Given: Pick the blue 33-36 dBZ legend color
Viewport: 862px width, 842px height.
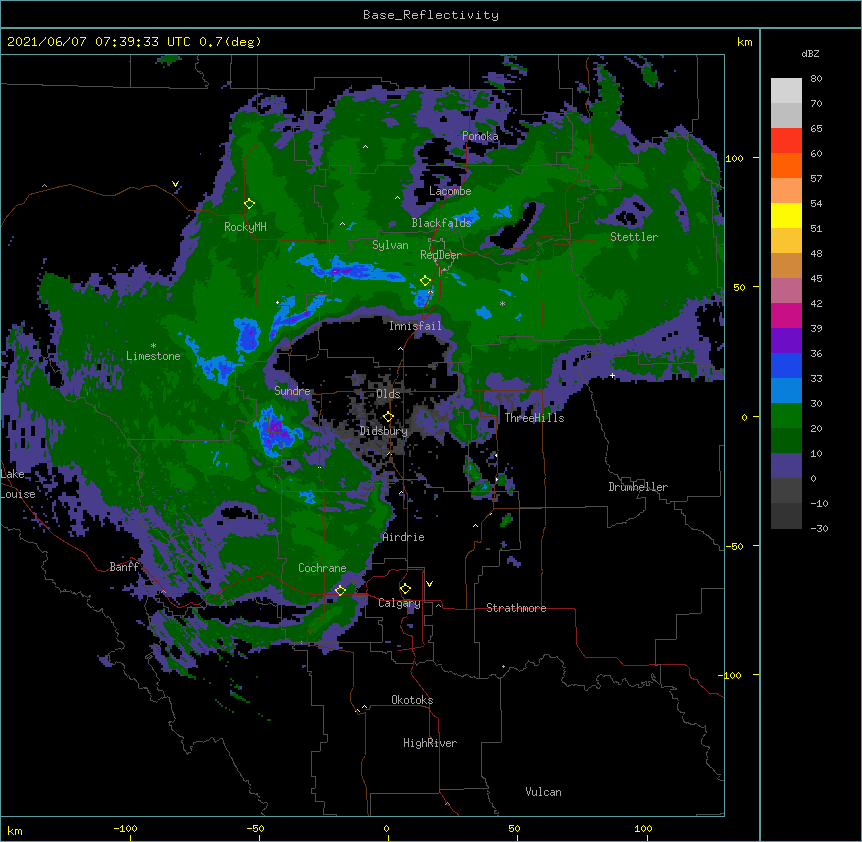Looking at the screenshot, I should point(786,365).
